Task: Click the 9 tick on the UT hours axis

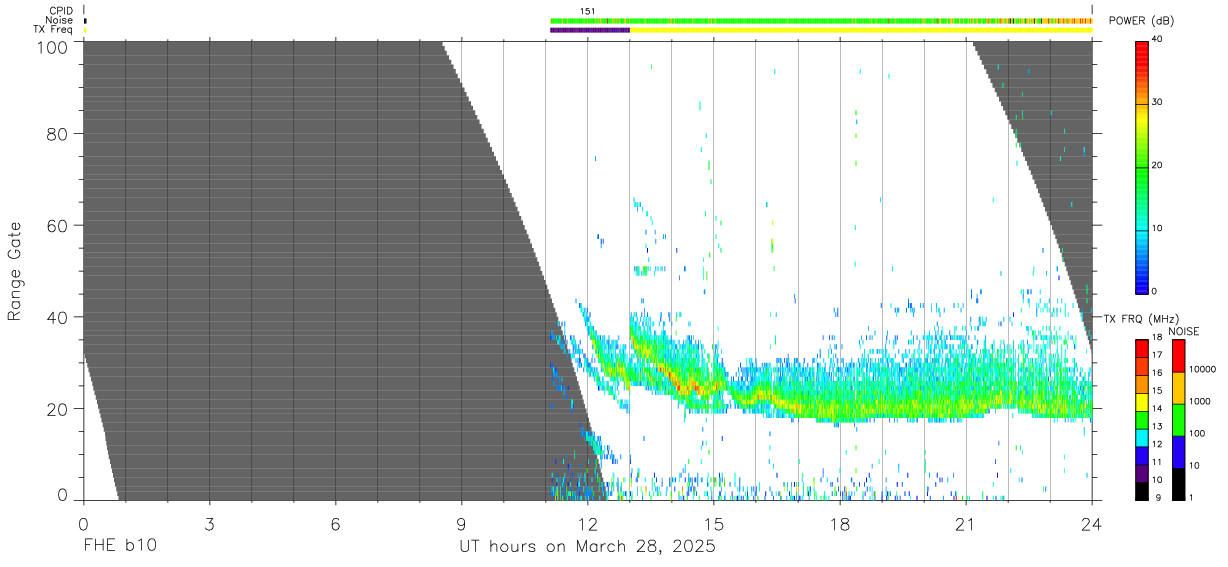Action: (x=461, y=524)
